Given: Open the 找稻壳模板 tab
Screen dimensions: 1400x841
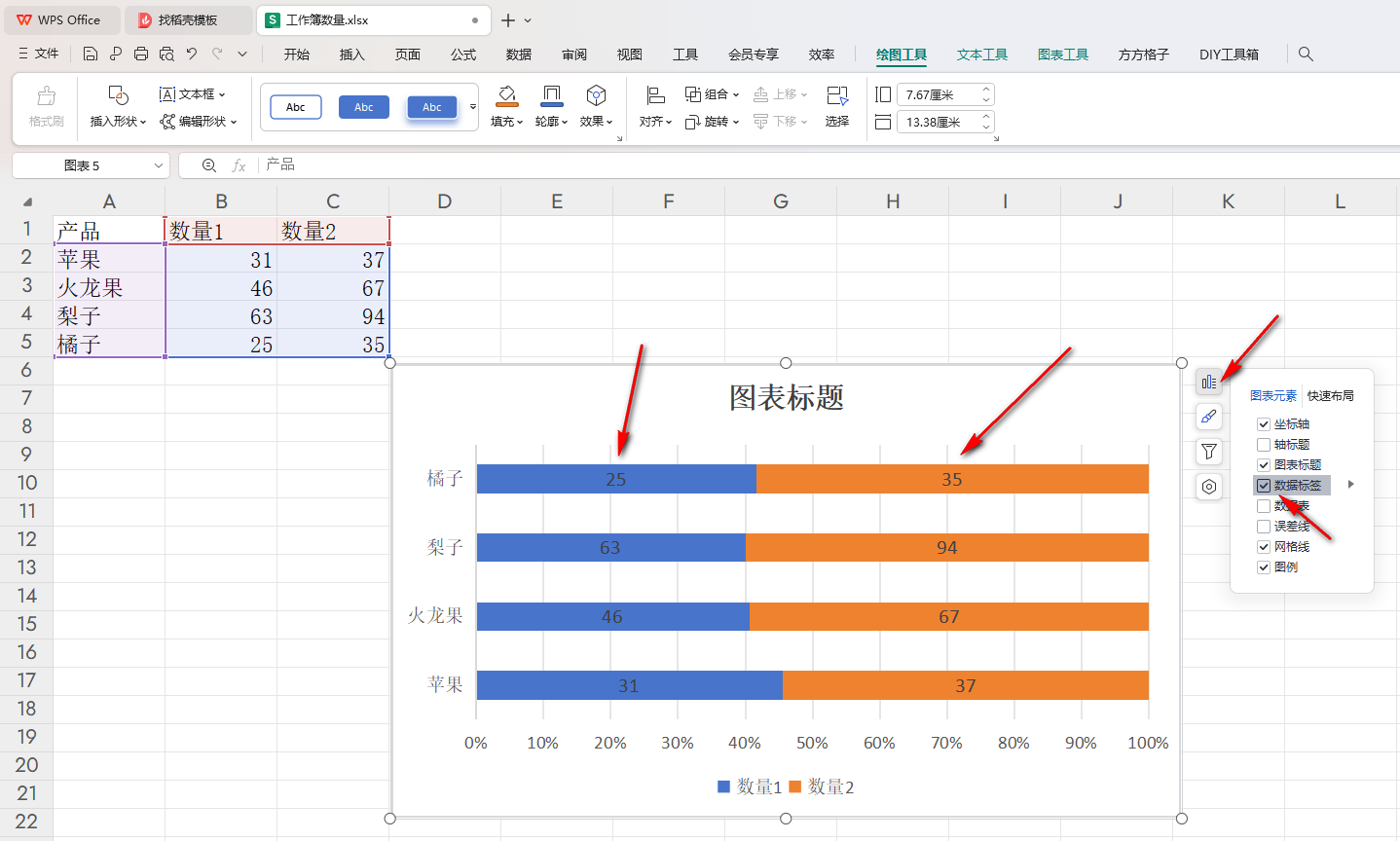Looking at the screenshot, I should (x=188, y=19).
